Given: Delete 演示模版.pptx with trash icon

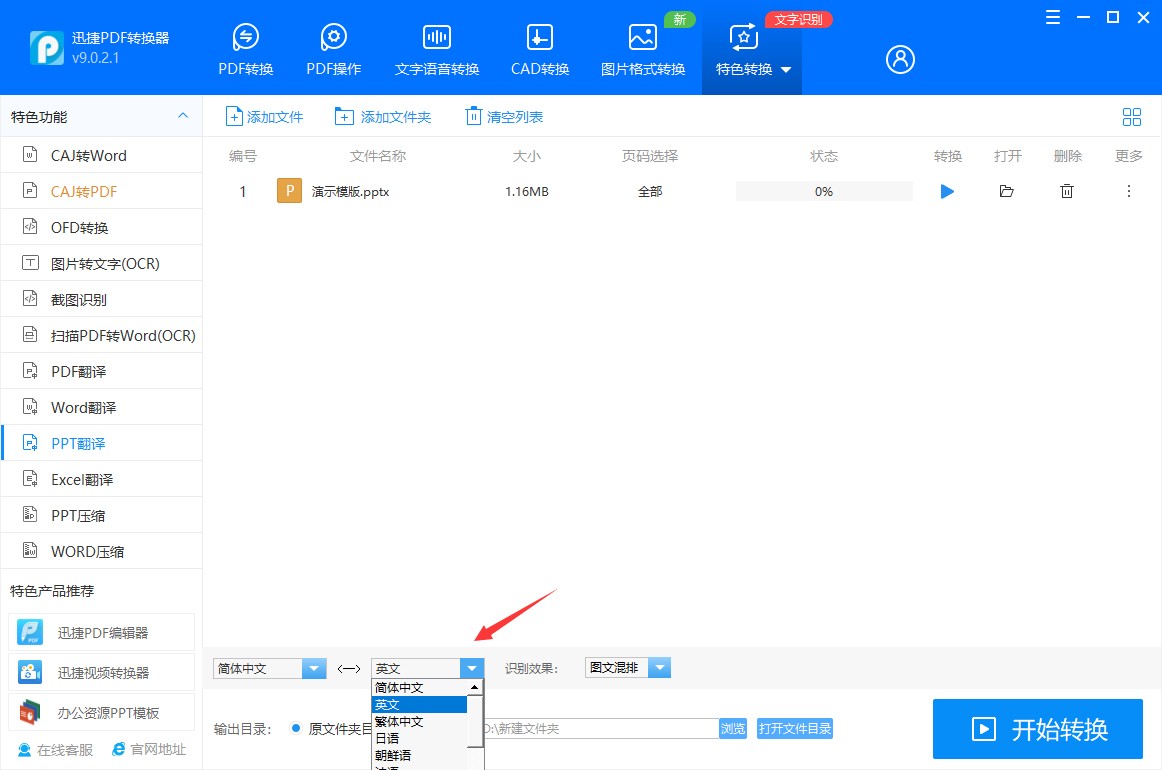Looking at the screenshot, I should point(1066,191).
